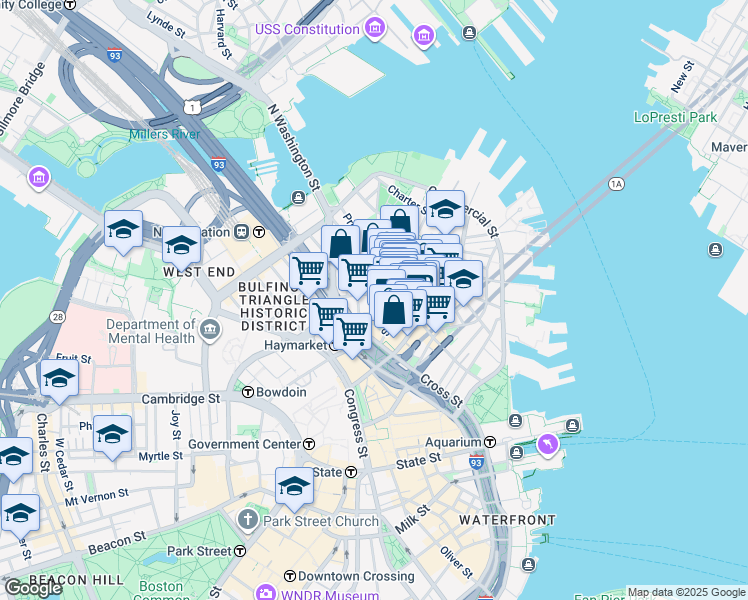Click the grocery cart marker on the Haymarket label

point(353,332)
